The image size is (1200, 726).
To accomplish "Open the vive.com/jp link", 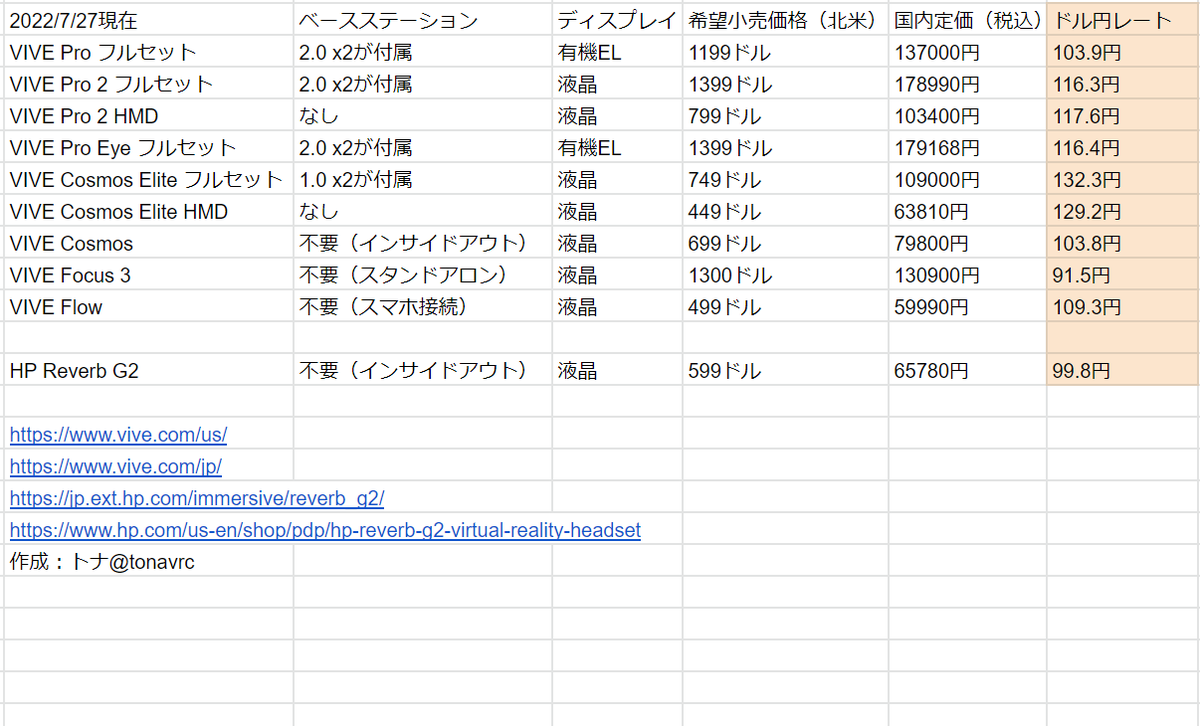I will tap(116, 467).
